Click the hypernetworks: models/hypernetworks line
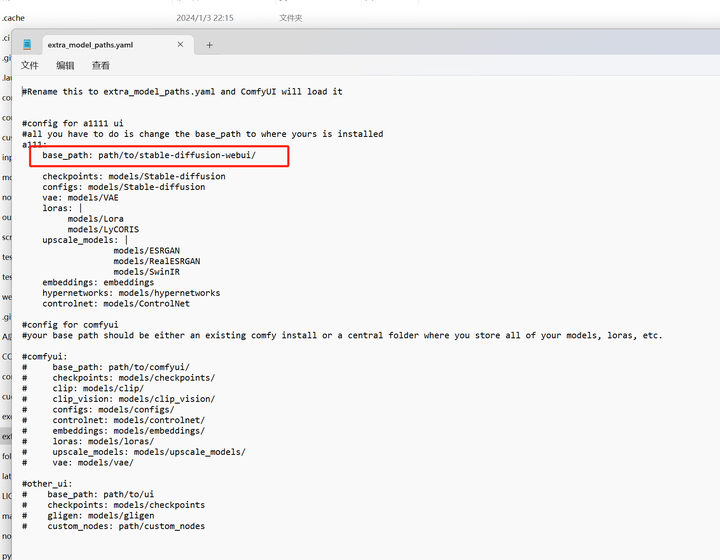 tap(131, 293)
